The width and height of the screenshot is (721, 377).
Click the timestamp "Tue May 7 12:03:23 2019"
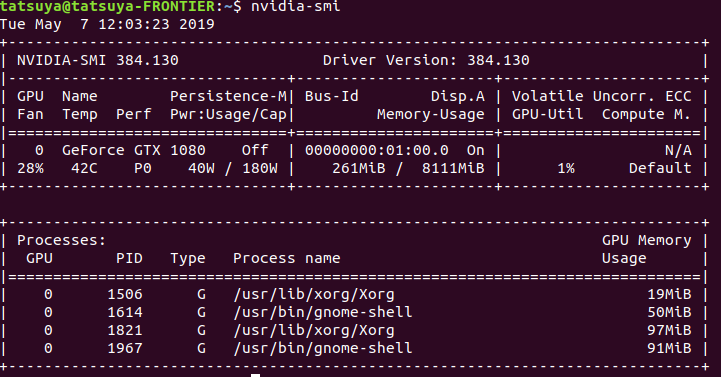click(x=107, y=24)
